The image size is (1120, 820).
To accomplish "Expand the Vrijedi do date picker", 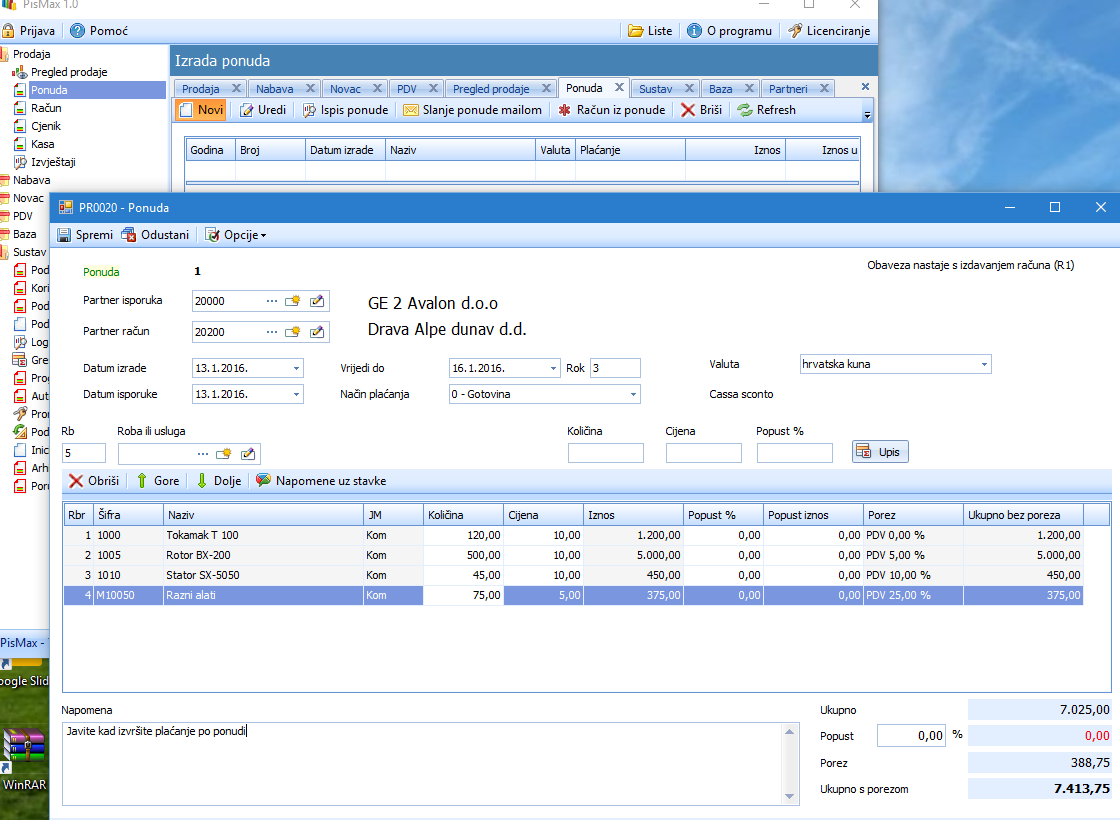I will click(x=554, y=369).
